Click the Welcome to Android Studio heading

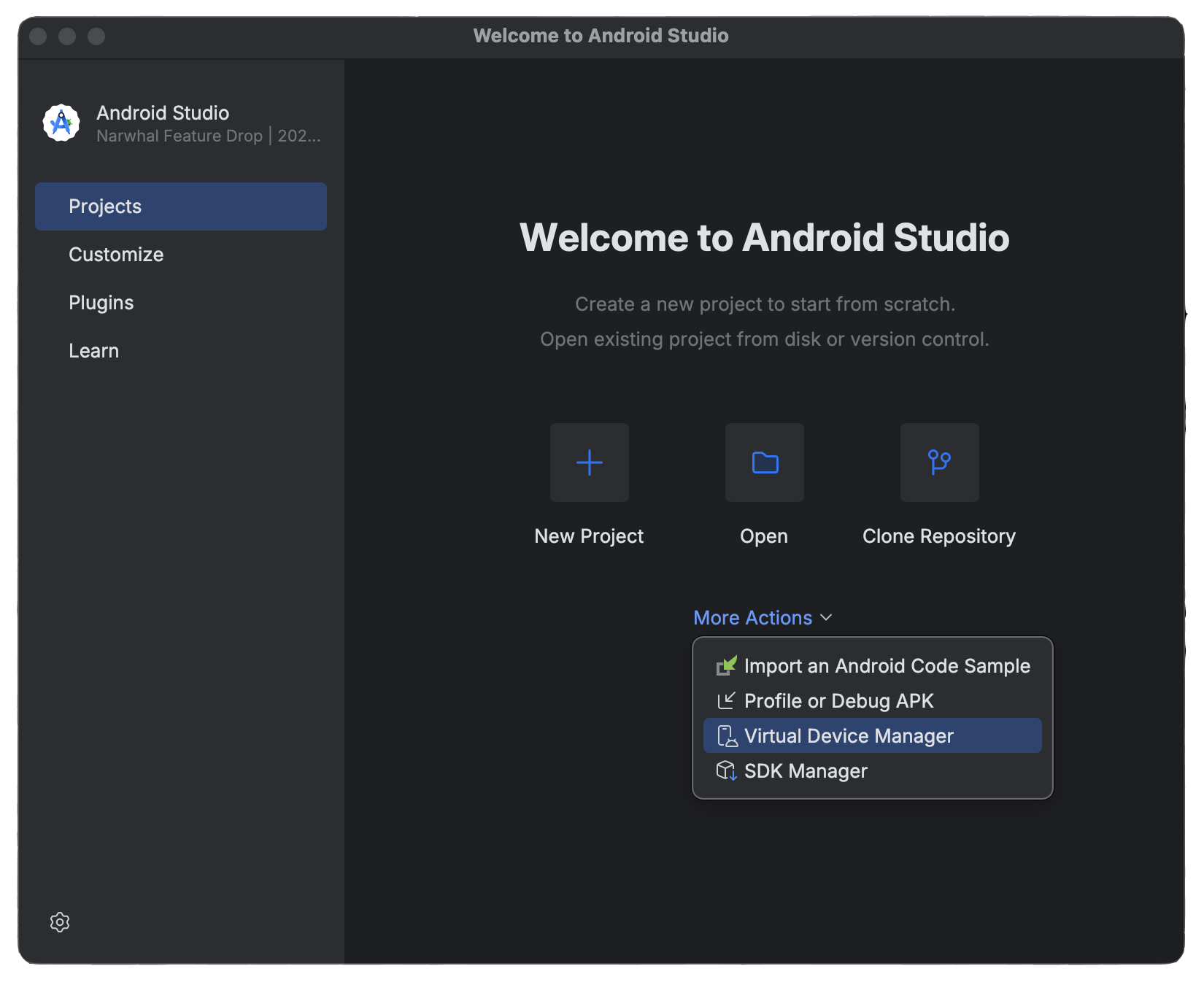765,238
